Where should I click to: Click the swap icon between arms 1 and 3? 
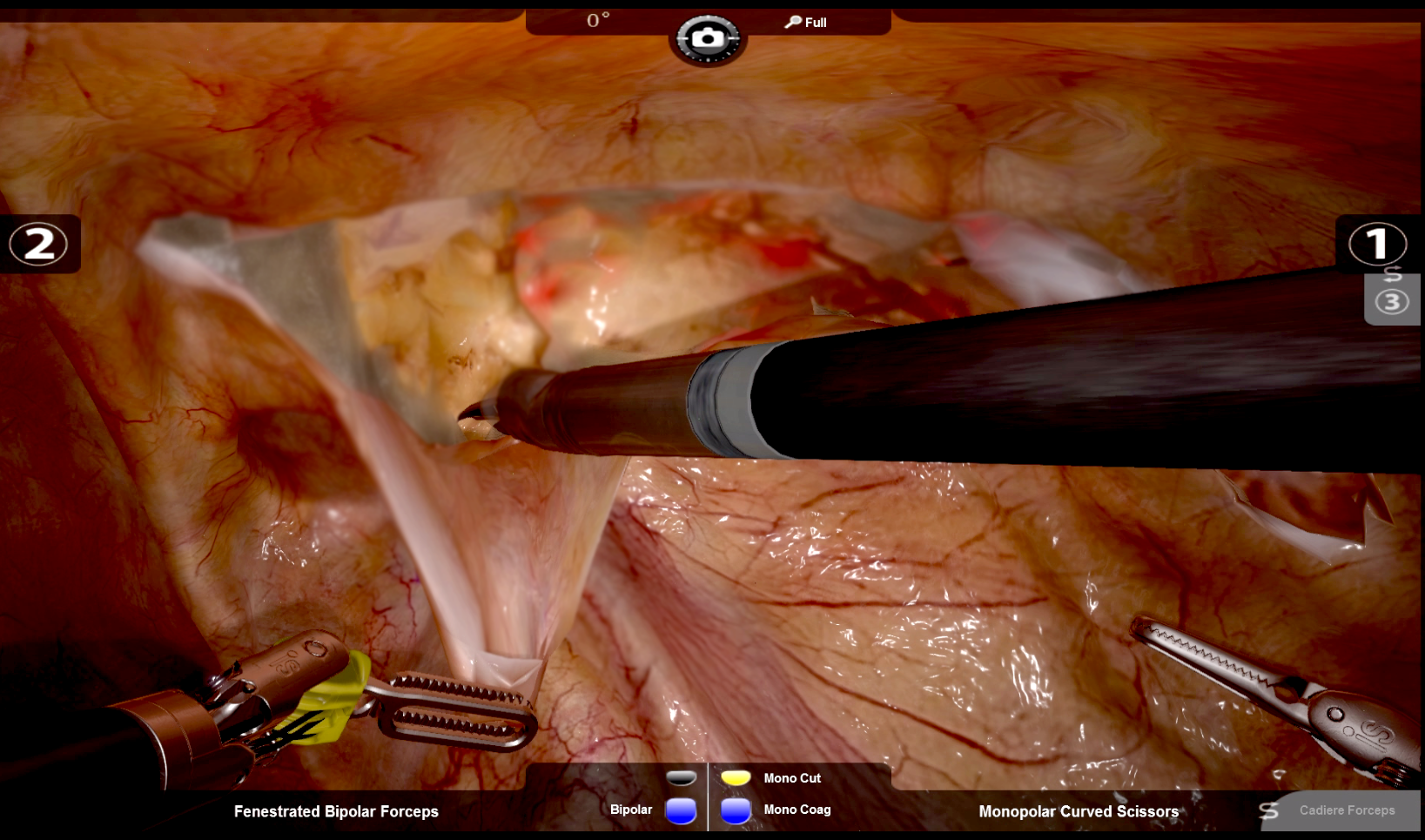pos(1392,274)
